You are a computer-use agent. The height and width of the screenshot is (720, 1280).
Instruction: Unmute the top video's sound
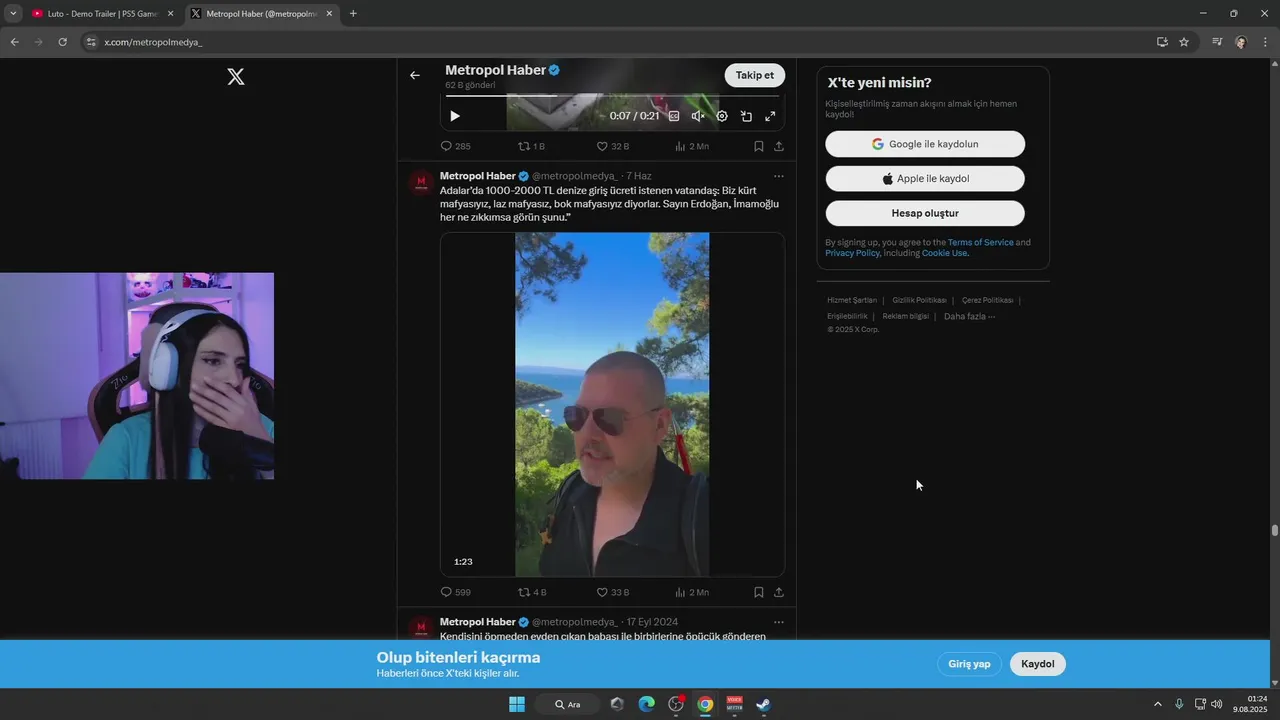click(x=698, y=116)
